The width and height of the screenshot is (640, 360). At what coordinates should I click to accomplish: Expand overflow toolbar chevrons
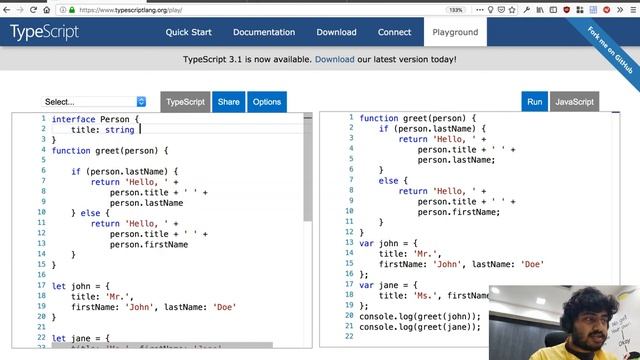click(620, 10)
